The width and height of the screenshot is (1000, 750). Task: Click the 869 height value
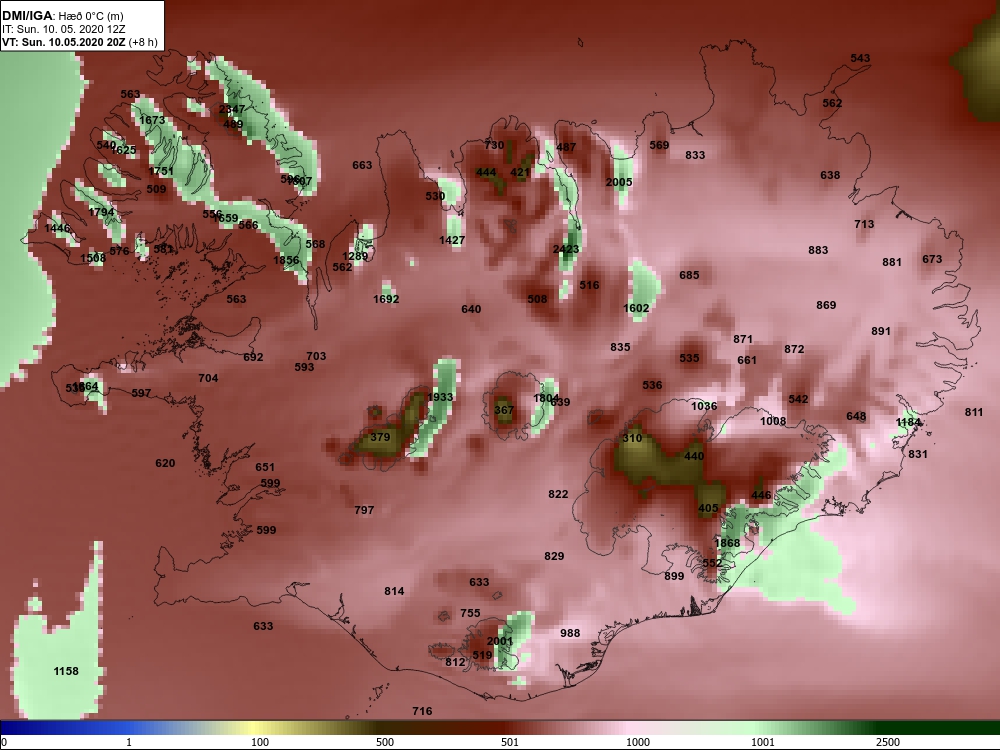(826, 305)
